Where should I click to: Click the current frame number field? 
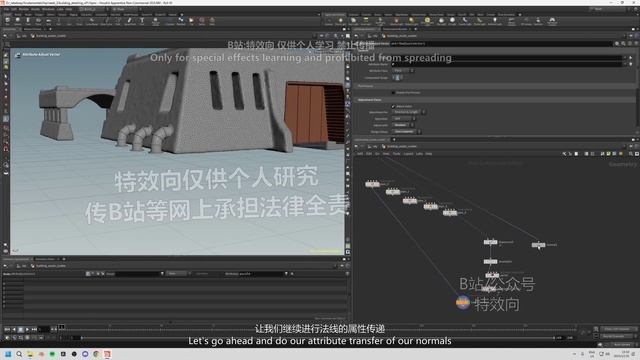tap(44, 329)
